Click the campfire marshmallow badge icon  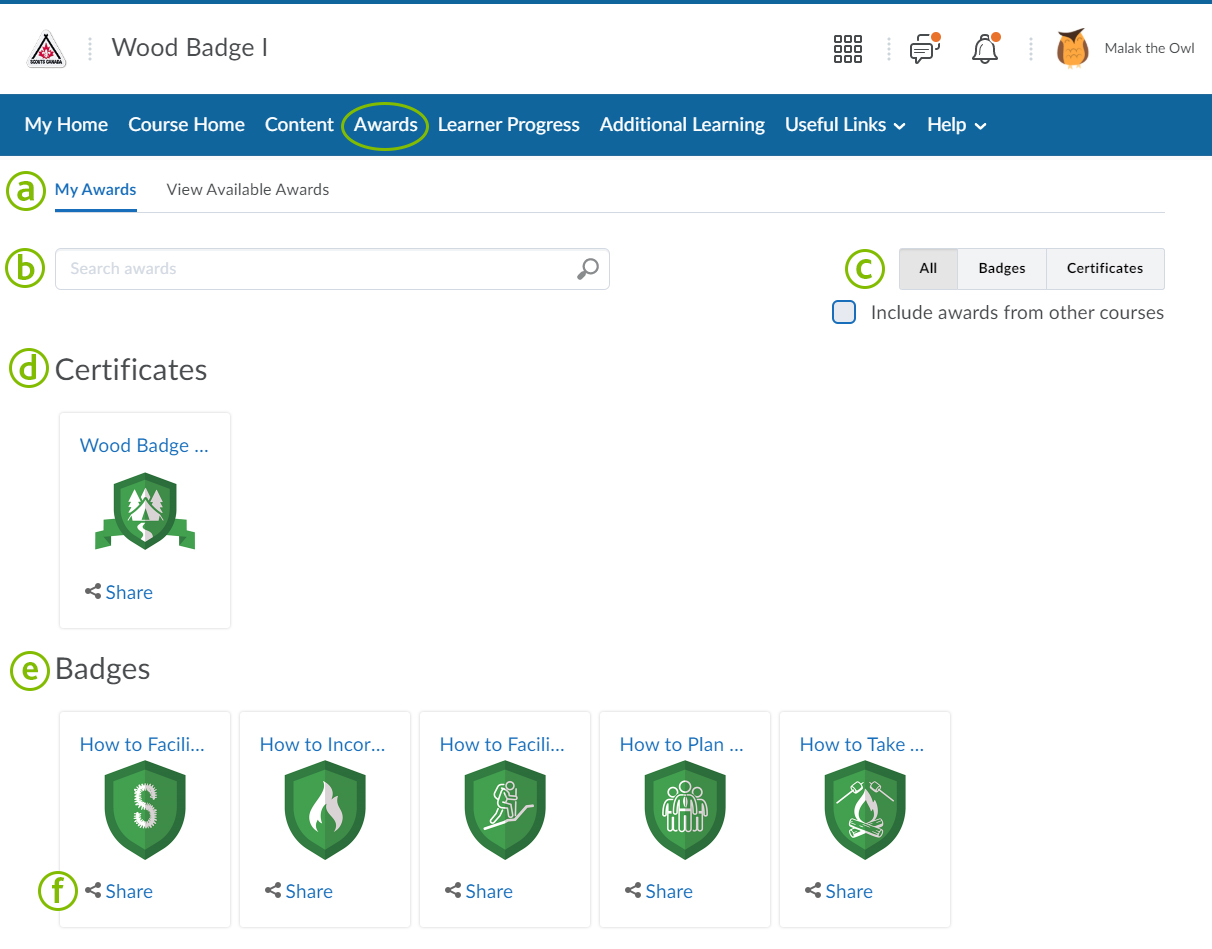864,809
